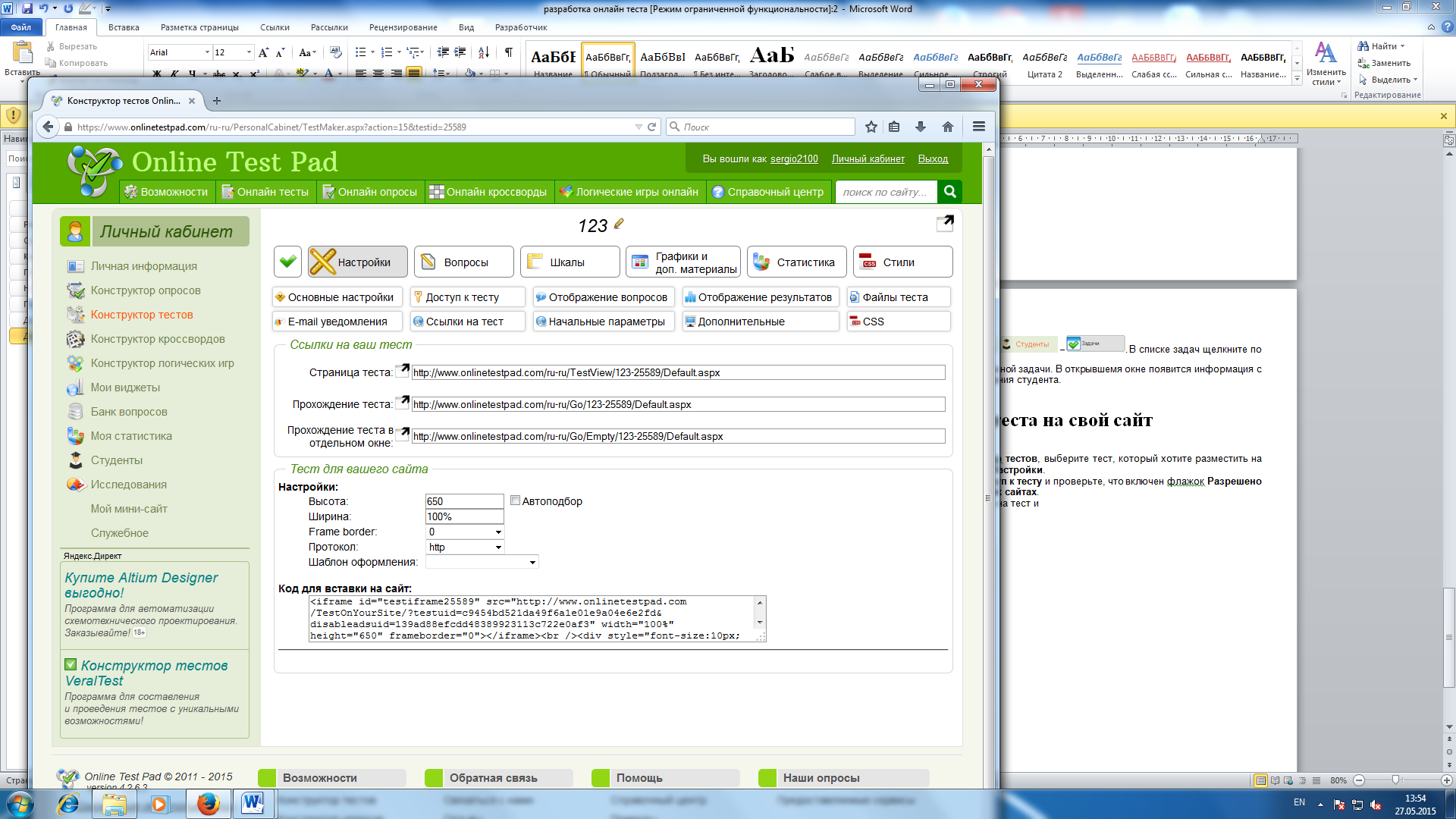Expand Word font name Arial dropdown
Viewport: 1456px width, 819px height.
click(207, 52)
